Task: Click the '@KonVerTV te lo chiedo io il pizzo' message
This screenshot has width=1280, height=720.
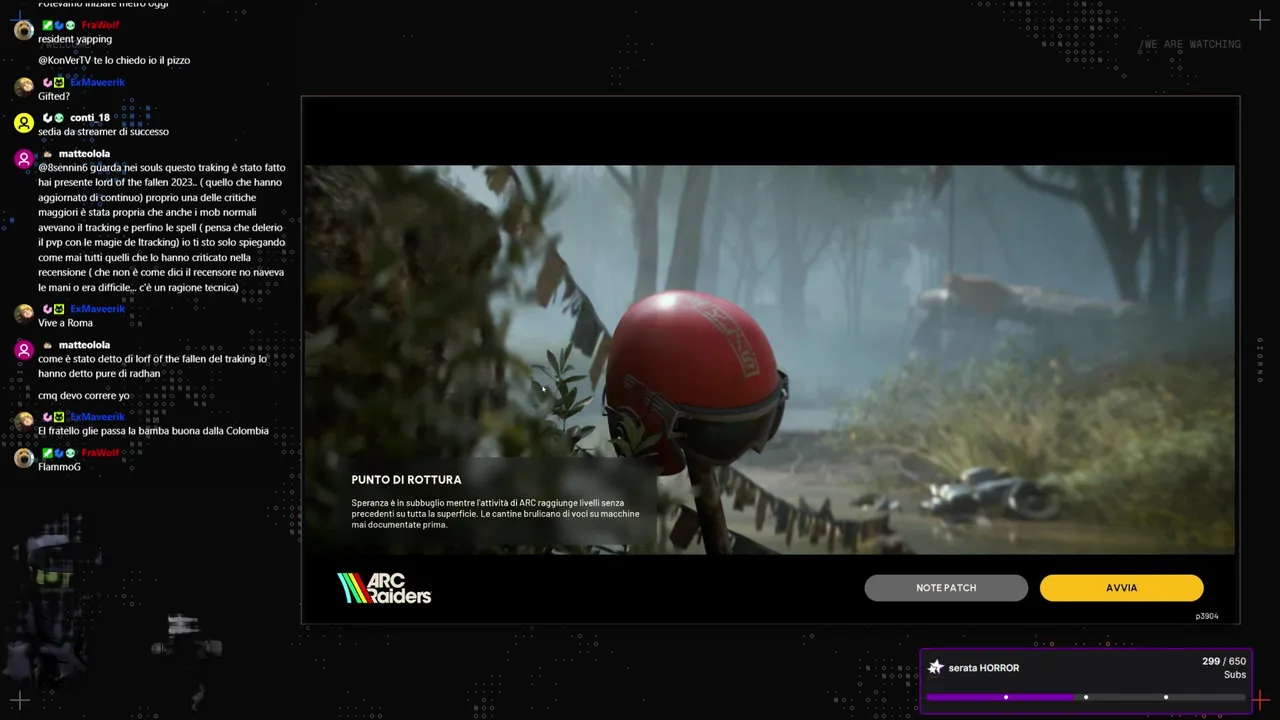Action: coord(114,60)
